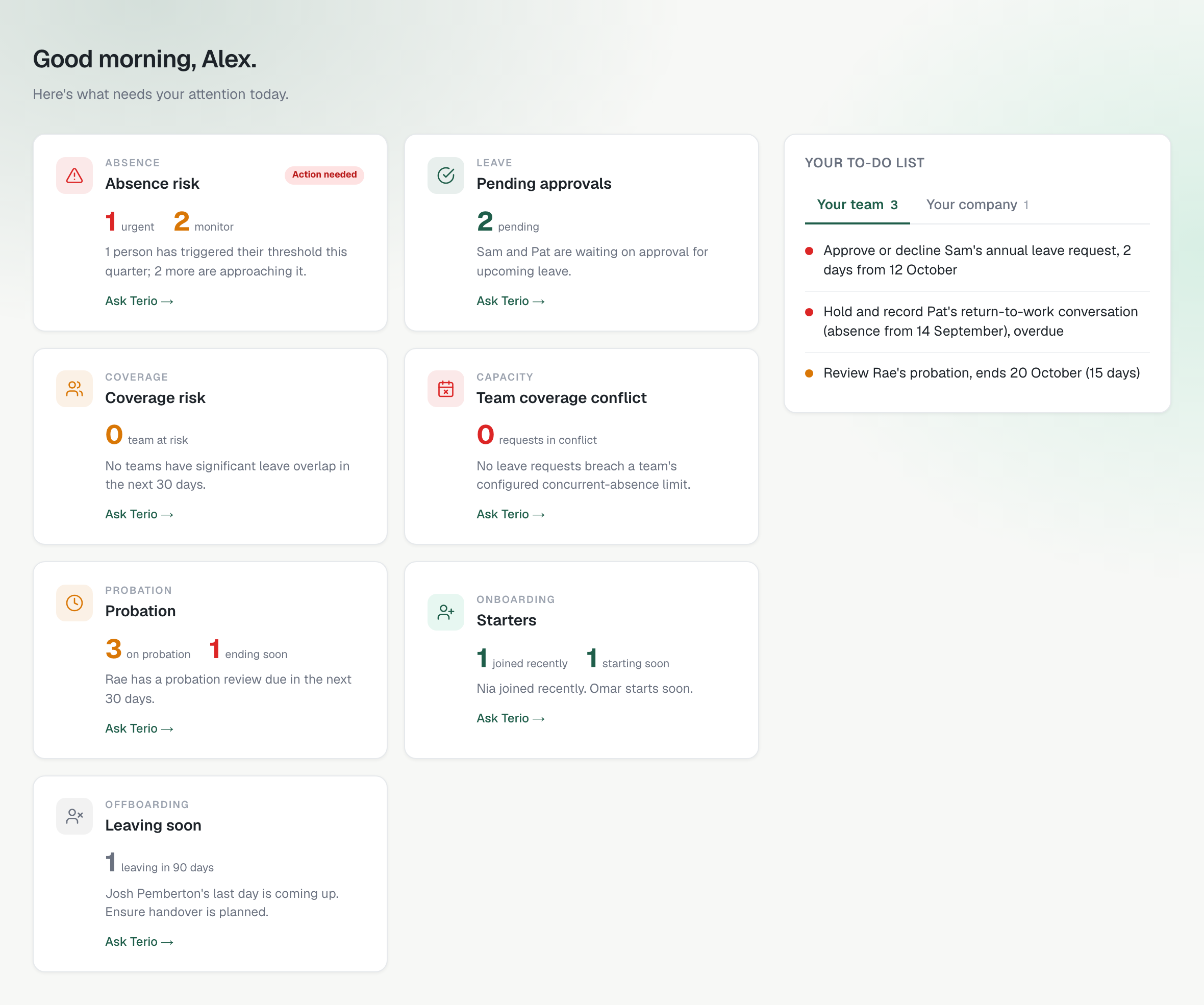Click the 3 on probation count
Image resolution: width=1204 pixels, height=1005 pixels.
[x=148, y=649]
